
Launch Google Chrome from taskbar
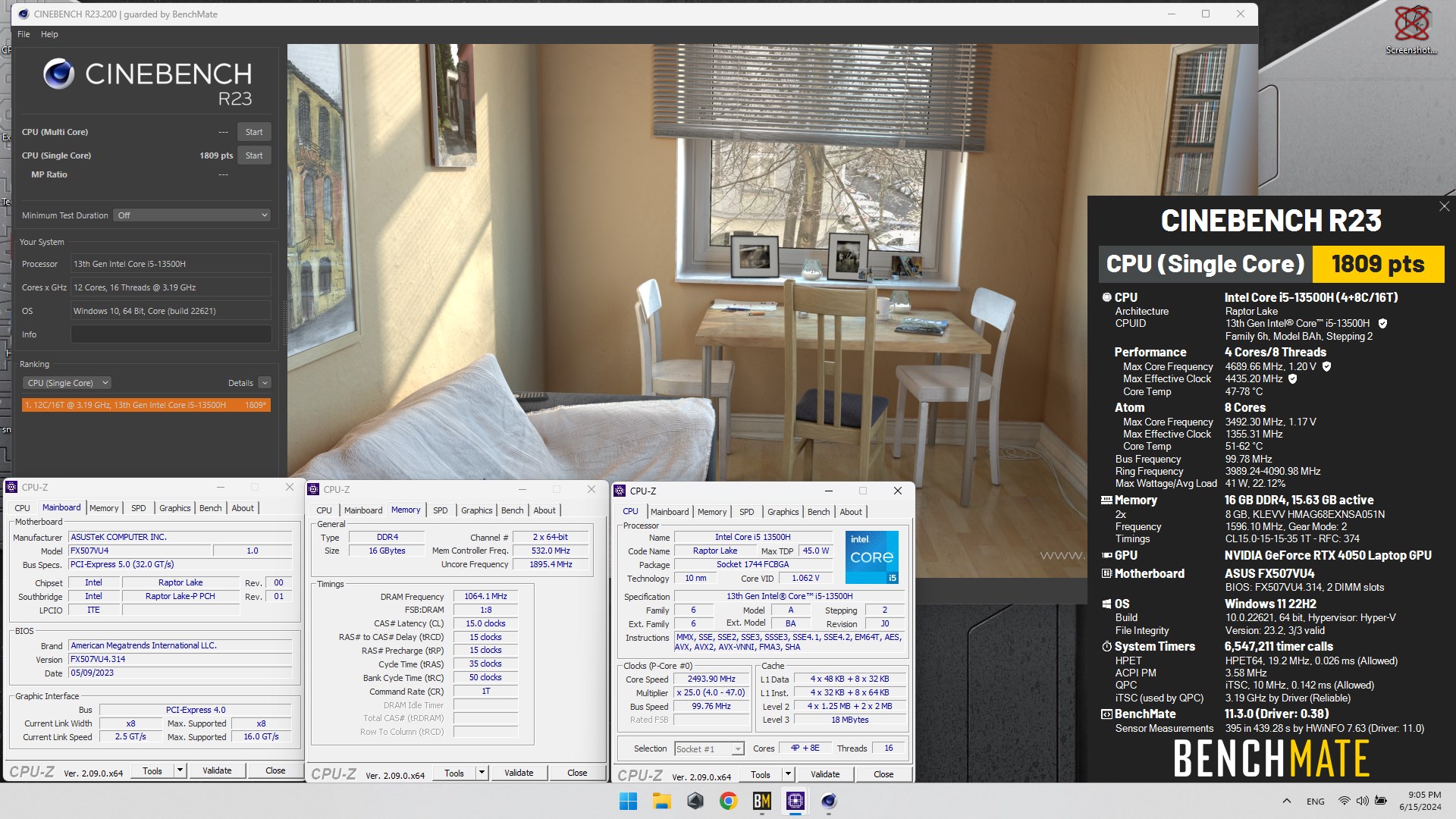pos(728,801)
